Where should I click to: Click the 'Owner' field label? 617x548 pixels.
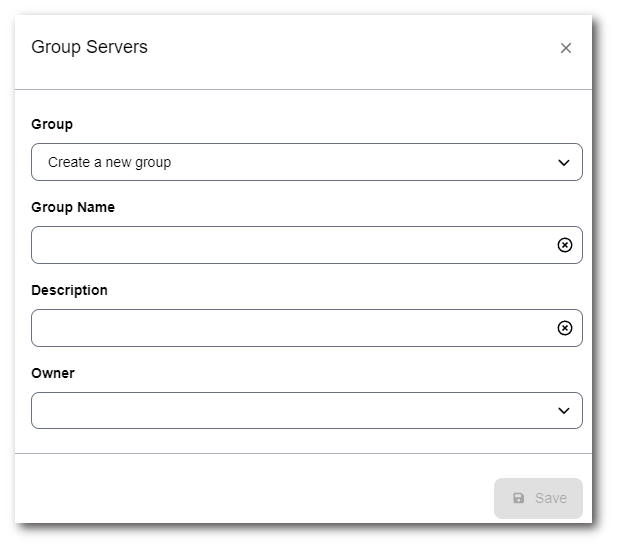(x=53, y=373)
